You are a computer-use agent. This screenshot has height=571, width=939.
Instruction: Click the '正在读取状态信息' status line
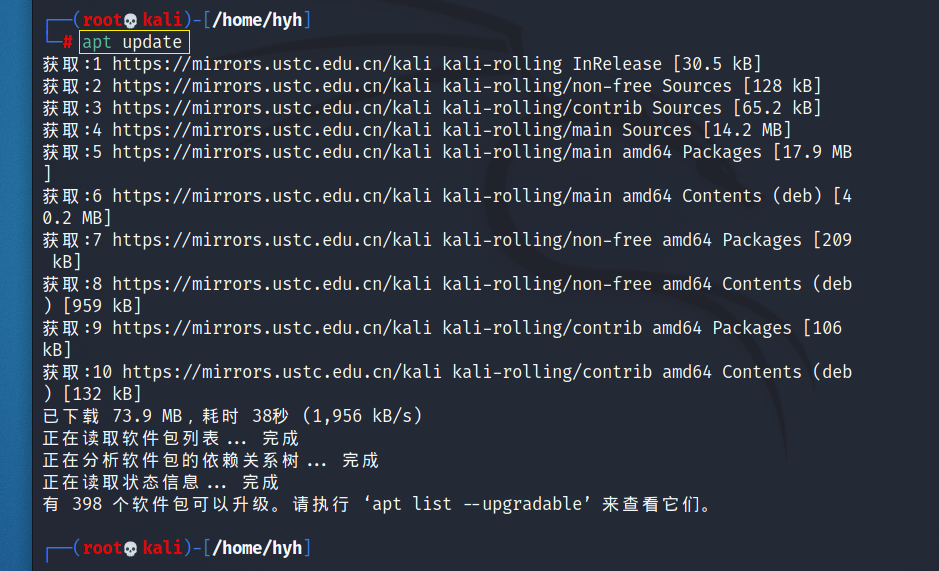coord(160,482)
